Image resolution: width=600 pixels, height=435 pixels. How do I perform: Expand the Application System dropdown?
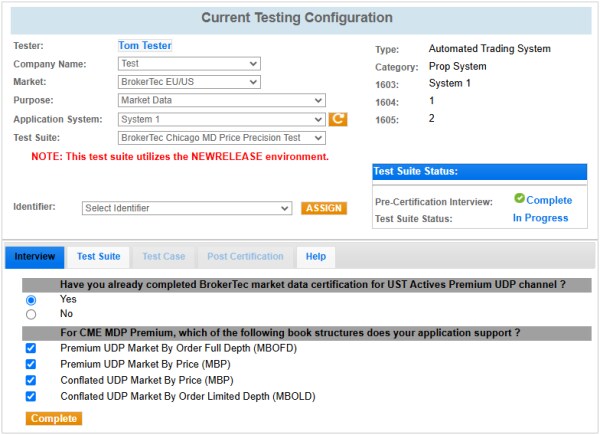[x=222, y=119]
